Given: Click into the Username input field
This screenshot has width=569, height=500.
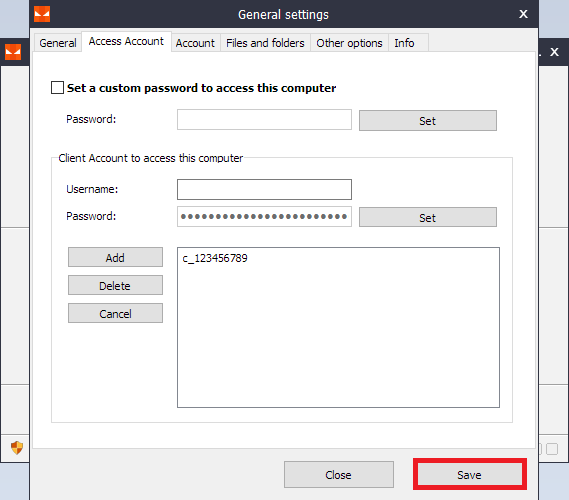Looking at the screenshot, I should (x=264, y=189).
